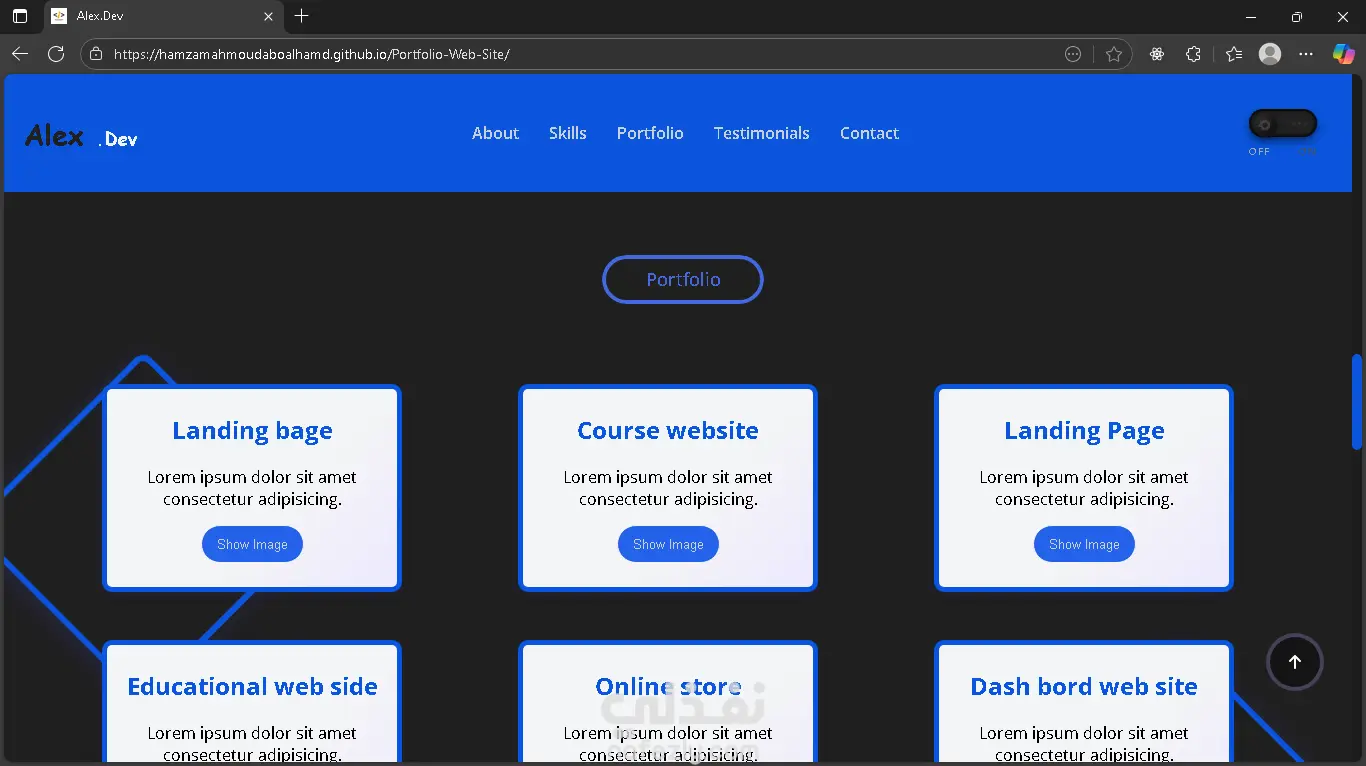1366x766 pixels.
Task: Click the Alex.Dev site logo
Action: tap(81, 136)
